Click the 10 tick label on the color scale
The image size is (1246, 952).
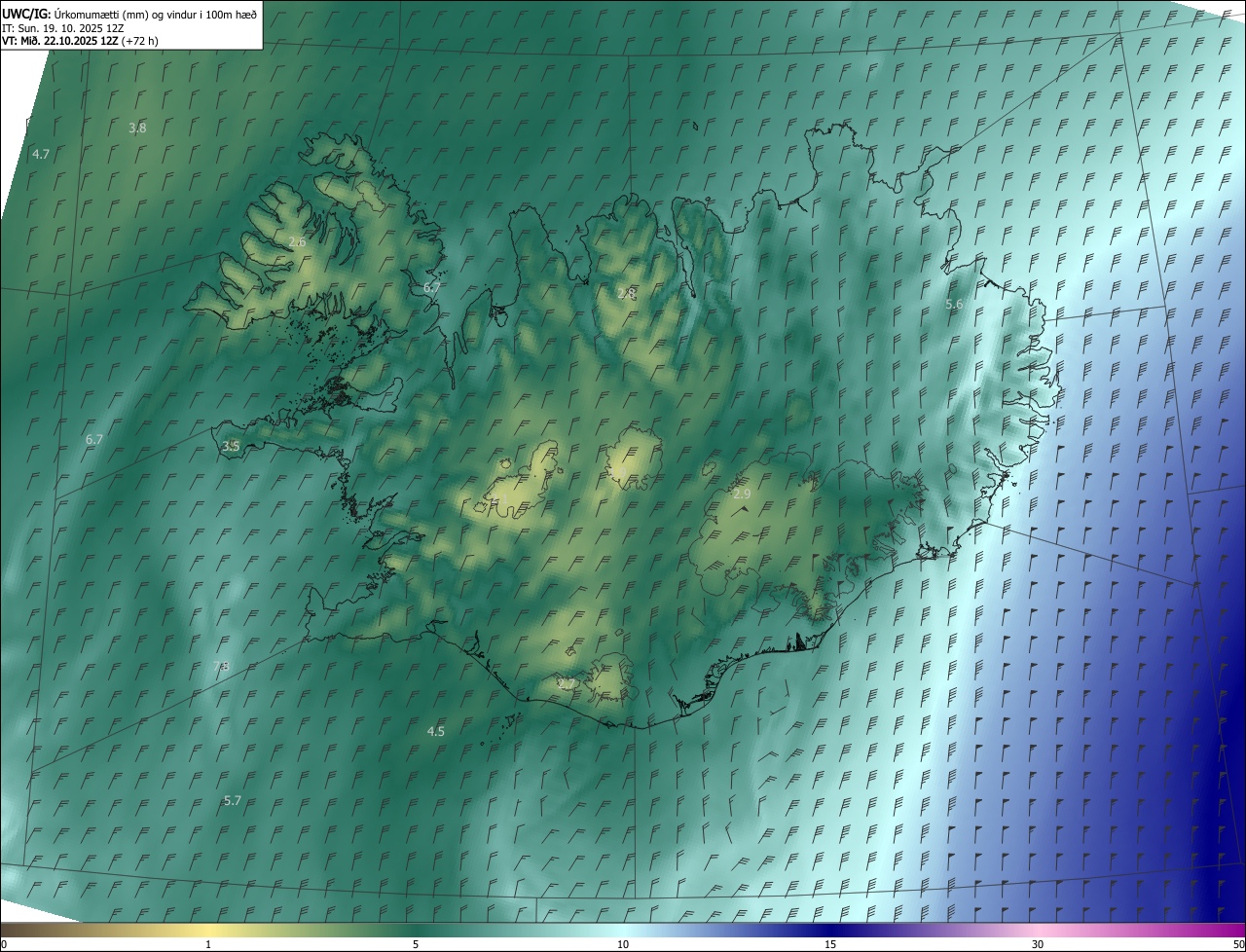coord(623,944)
